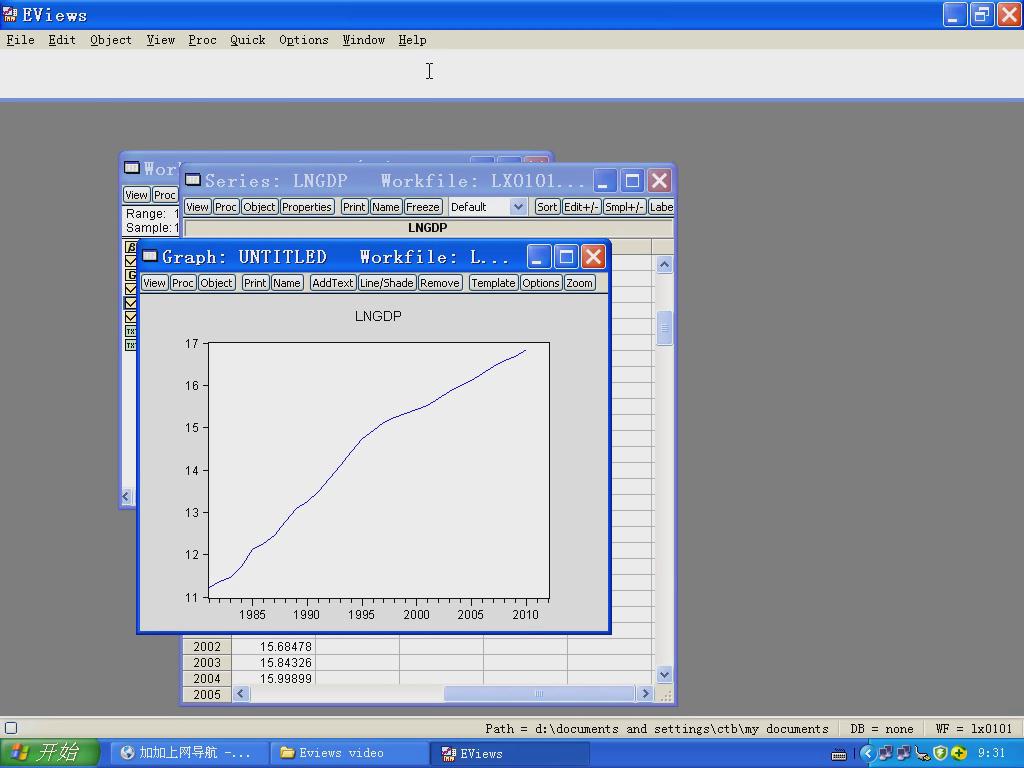1024x768 pixels.
Task: Click Name in Series LNGDP toolbar
Action: pyautogui.click(x=386, y=207)
